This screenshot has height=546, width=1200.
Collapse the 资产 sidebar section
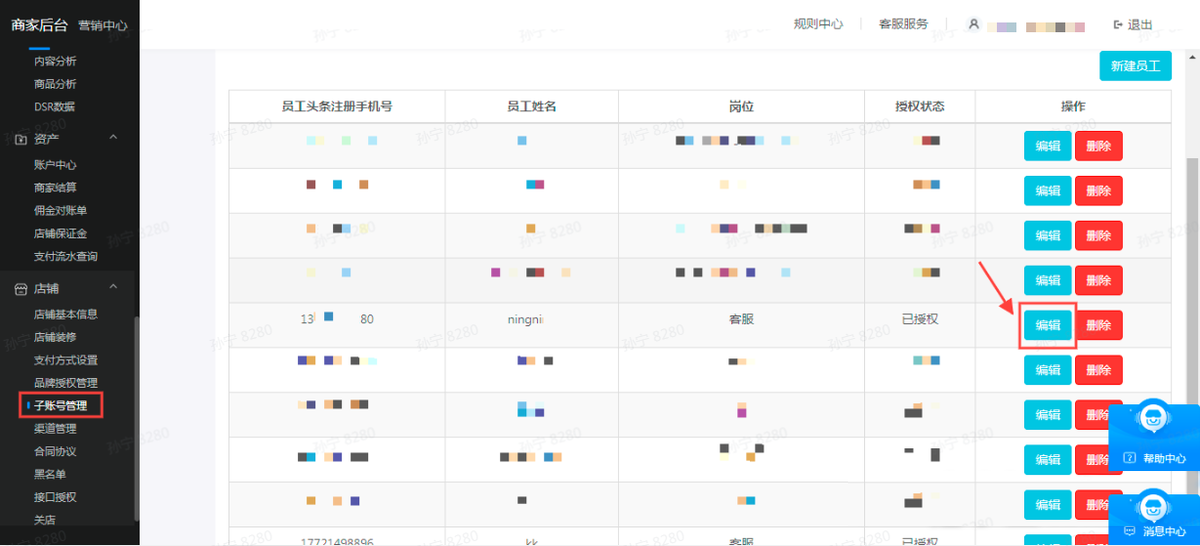pyautogui.click(x=113, y=137)
